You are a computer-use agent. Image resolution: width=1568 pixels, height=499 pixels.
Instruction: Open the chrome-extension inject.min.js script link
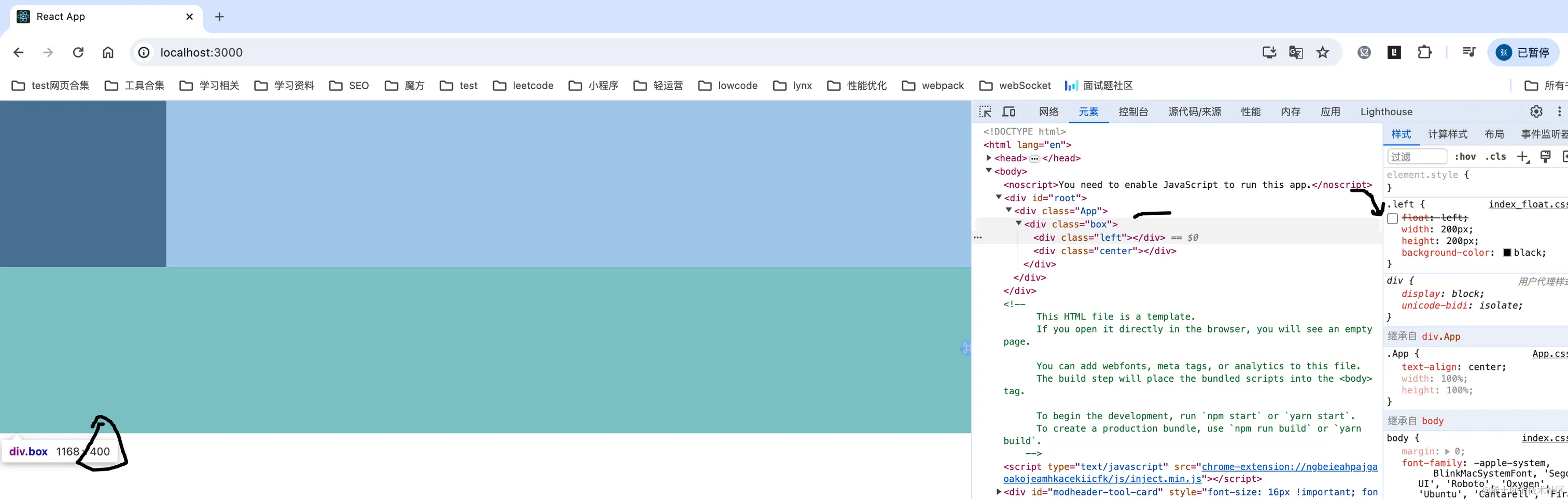point(1191,473)
